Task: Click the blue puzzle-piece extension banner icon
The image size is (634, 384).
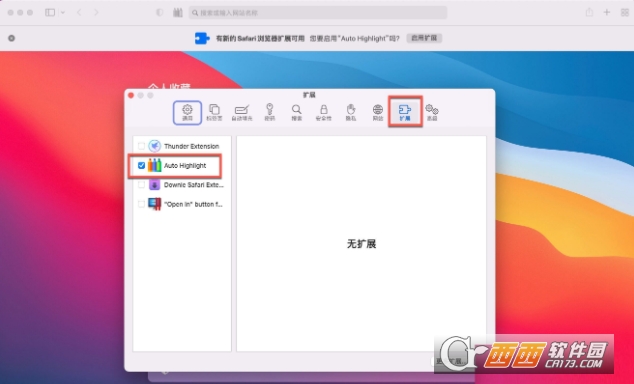Action: coord(202,38)
